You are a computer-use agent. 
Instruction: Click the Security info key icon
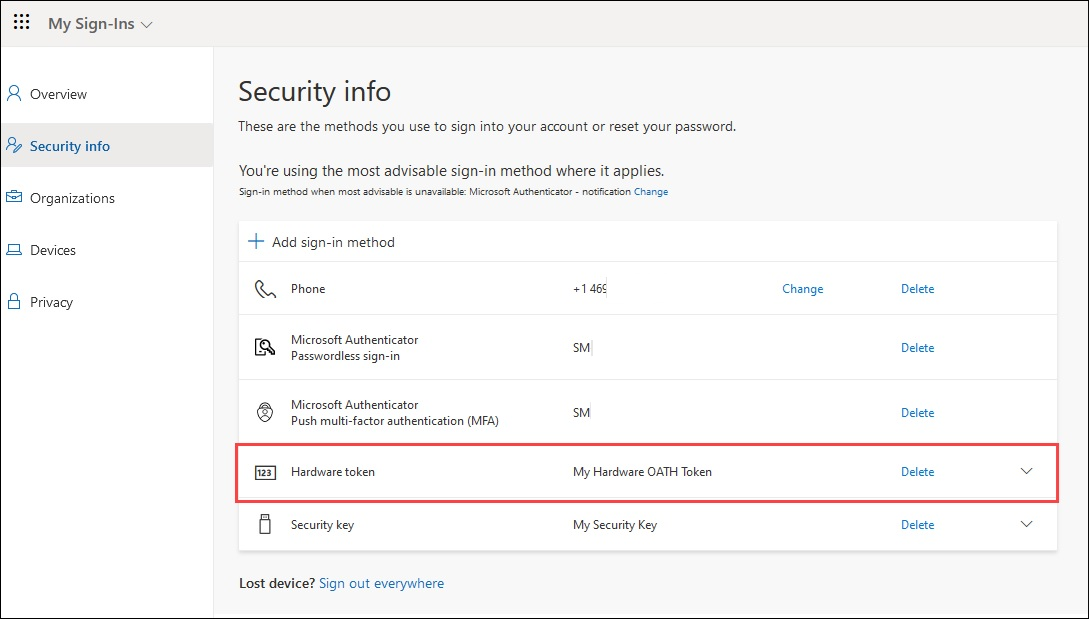click(12, 145)
